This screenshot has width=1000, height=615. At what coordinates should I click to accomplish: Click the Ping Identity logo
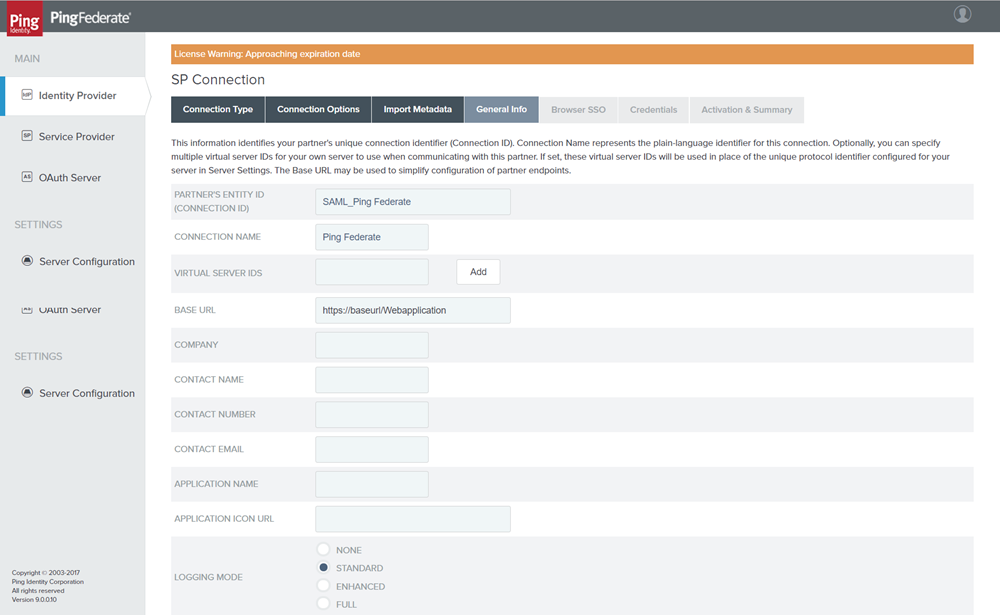tap(25, 18)
